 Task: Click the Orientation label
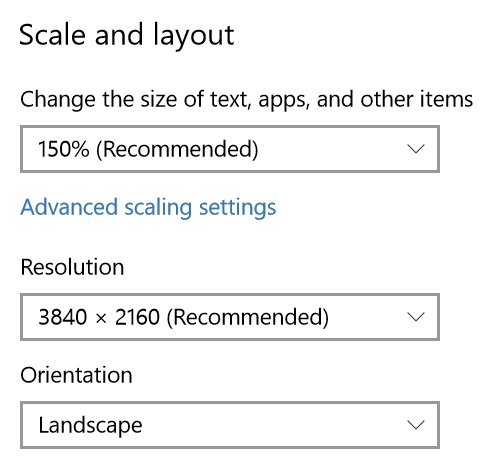tap(76, 375)
